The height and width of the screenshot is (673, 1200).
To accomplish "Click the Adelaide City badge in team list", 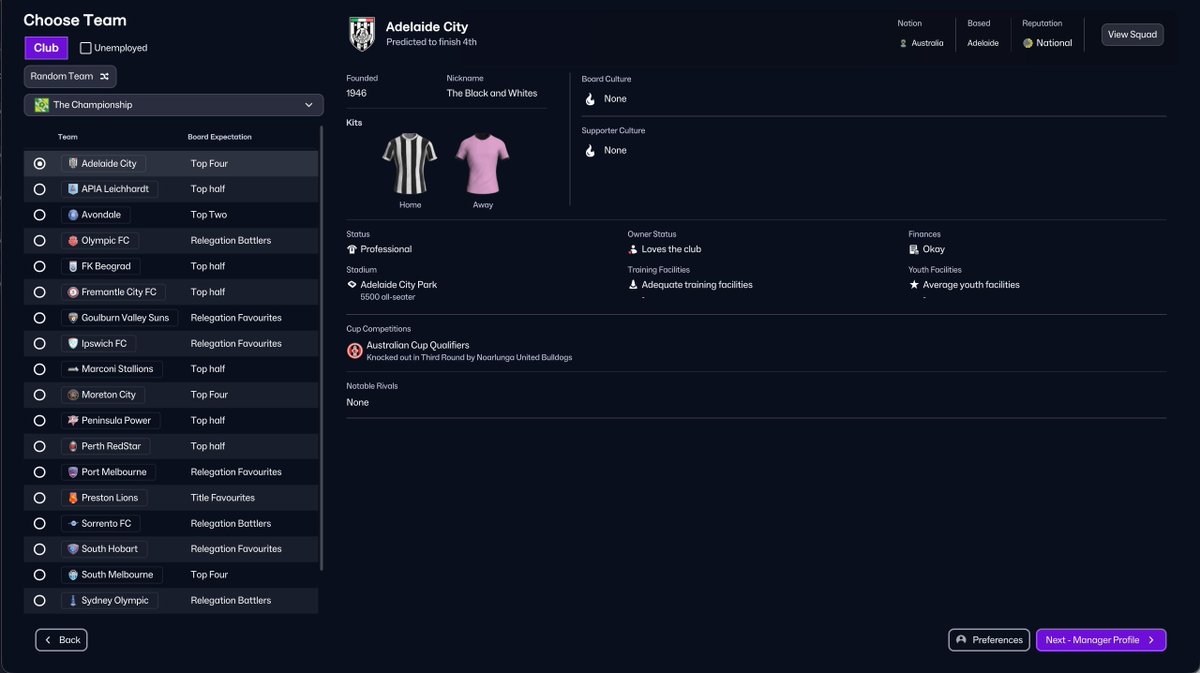I will (x=73, y=163).
